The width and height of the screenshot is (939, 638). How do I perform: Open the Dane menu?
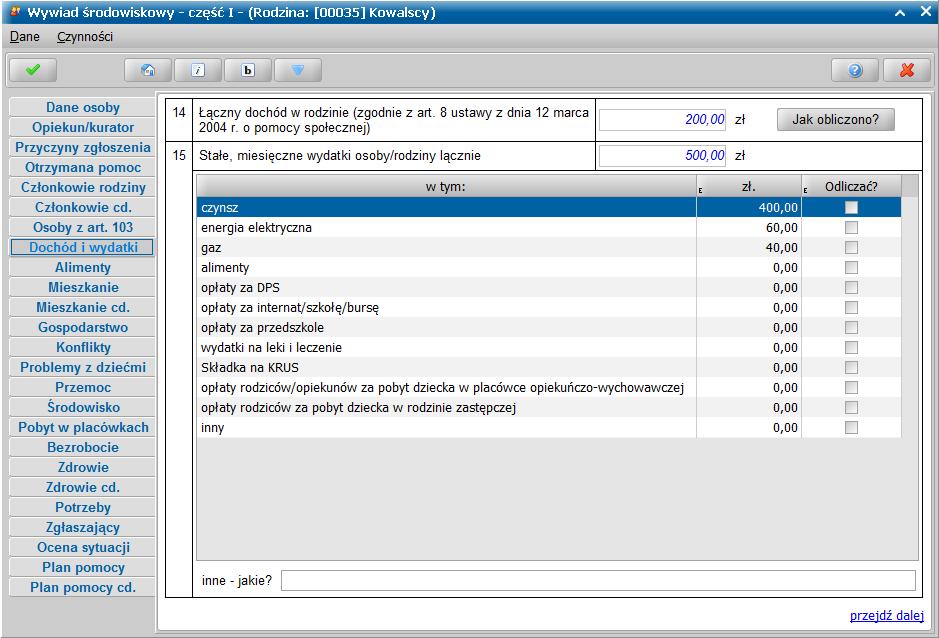pyautogui.click(x=25, y=37)
